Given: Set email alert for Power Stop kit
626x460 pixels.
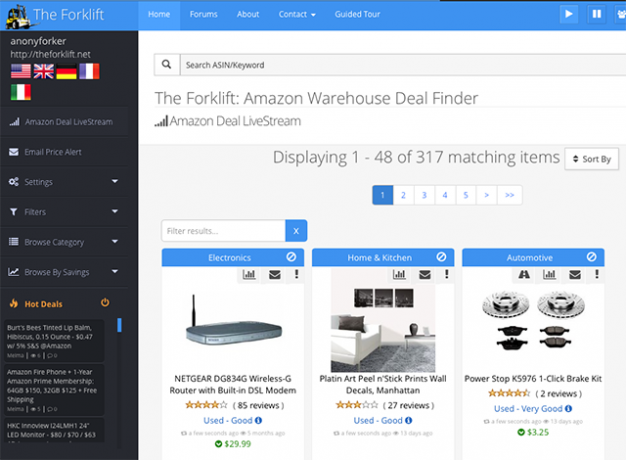Looking at the screenshot, I should point(575,275).
